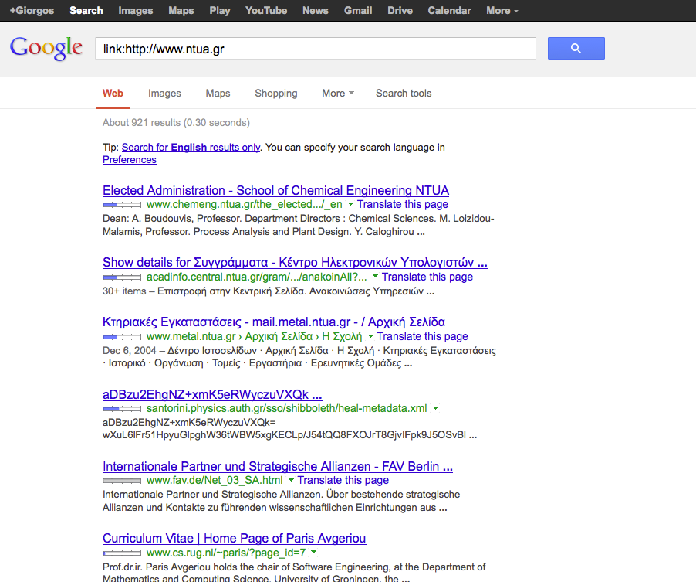Select the Web results tab
Image resolution: width=696 pixels, height=582 pixels.
coord(113,93)
